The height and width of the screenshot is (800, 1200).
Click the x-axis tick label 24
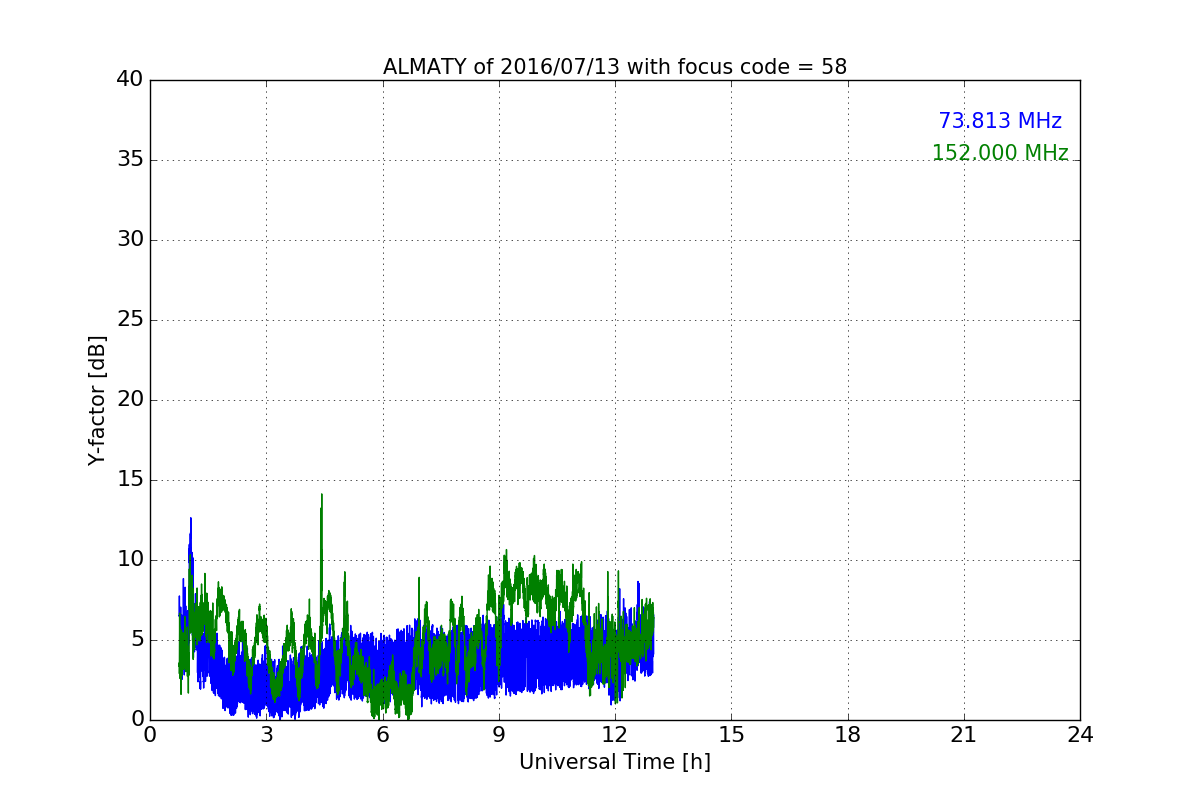point(1080,734)
